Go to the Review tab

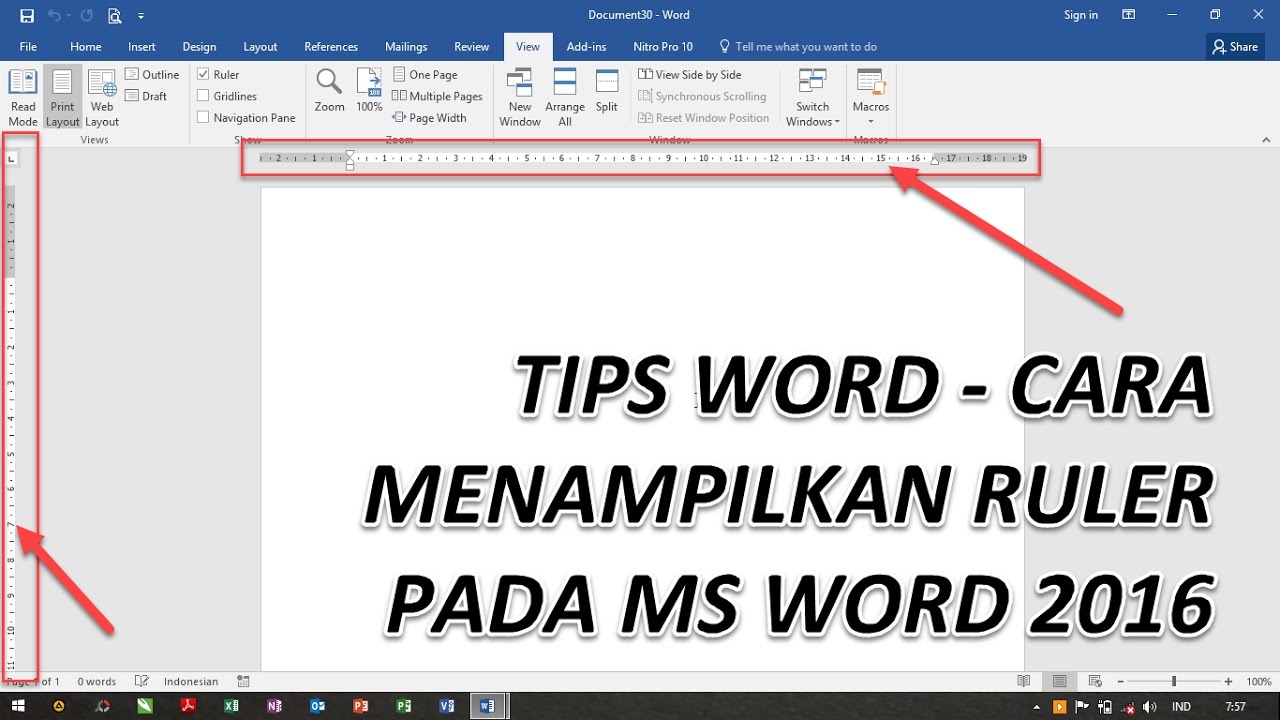click(x=472, y=47)
